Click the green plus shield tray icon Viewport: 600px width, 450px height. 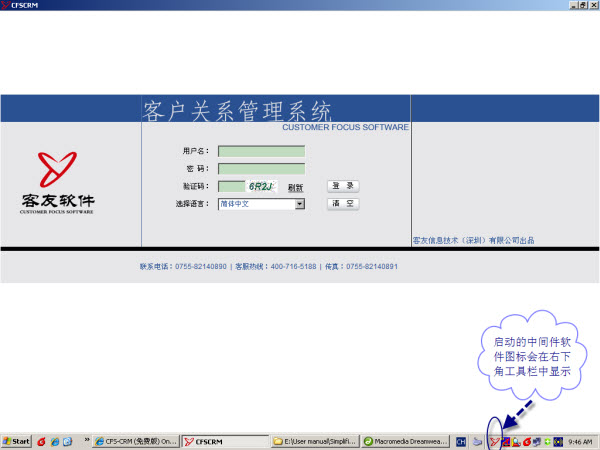click(548, 442)
